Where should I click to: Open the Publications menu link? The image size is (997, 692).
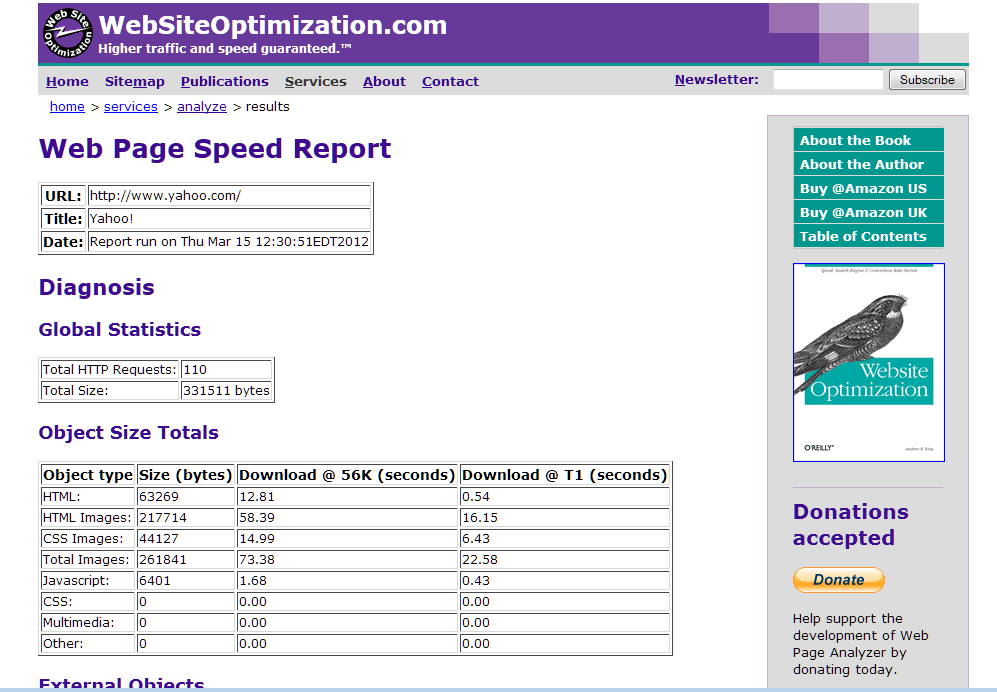[224, 81]
